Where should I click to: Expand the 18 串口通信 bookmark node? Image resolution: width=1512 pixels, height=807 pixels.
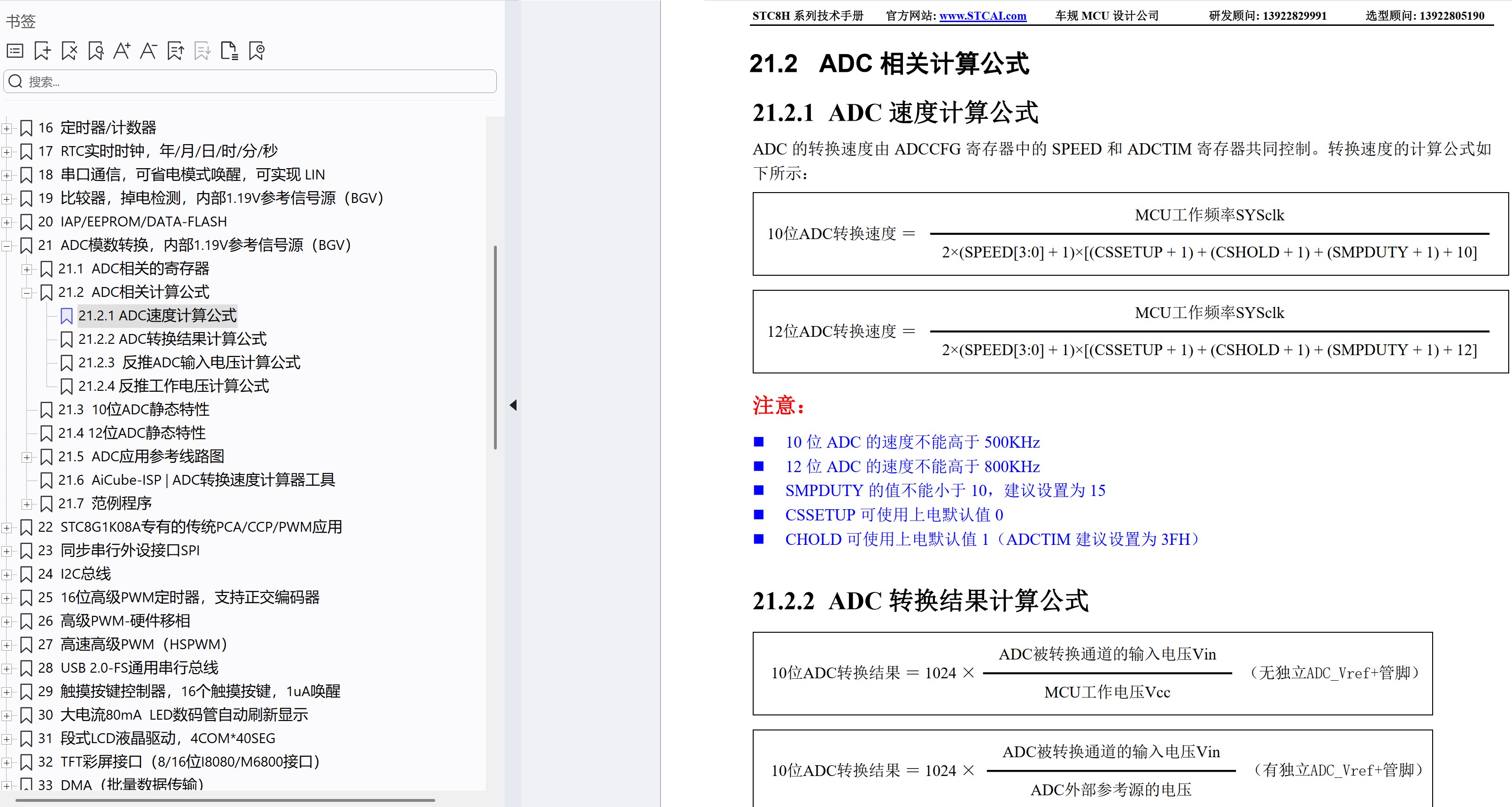[7, 175]
